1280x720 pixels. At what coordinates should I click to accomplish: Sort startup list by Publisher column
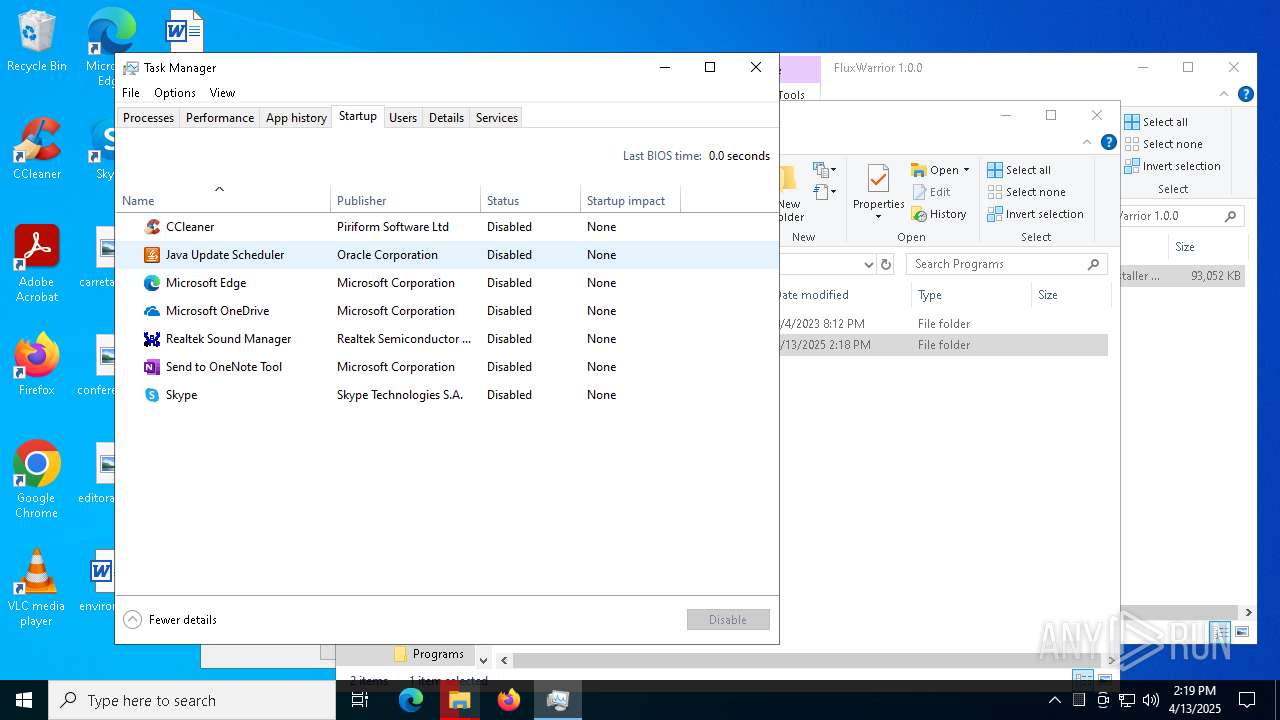coord(405,200)
